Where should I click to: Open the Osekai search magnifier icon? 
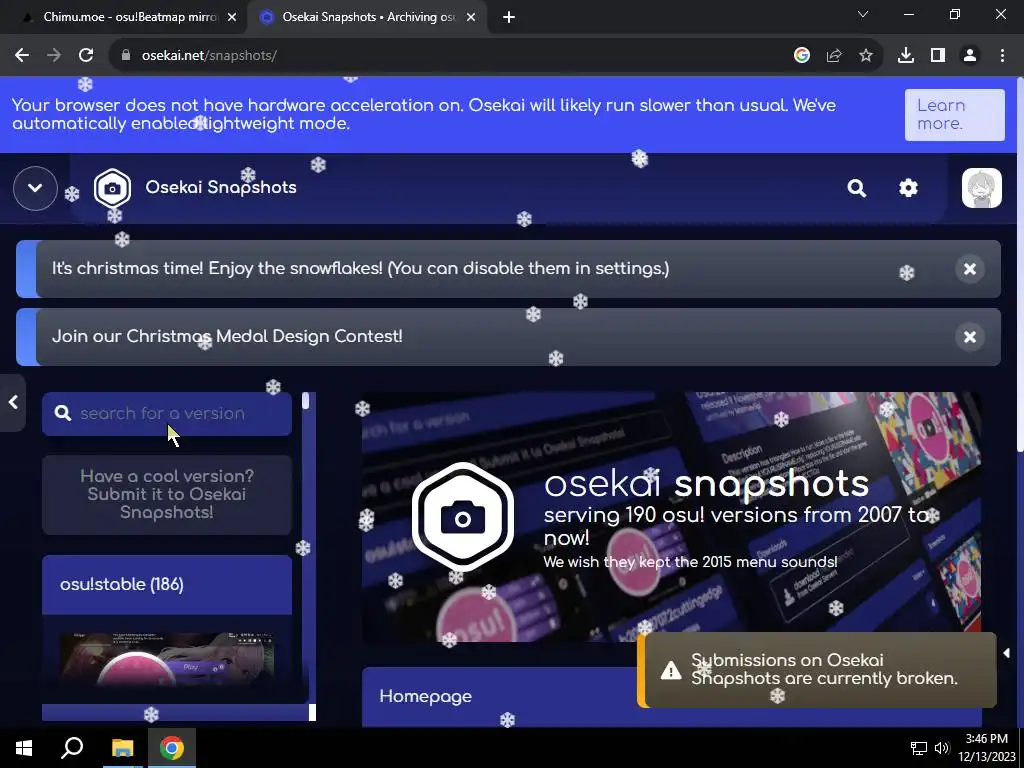(856, 188)
